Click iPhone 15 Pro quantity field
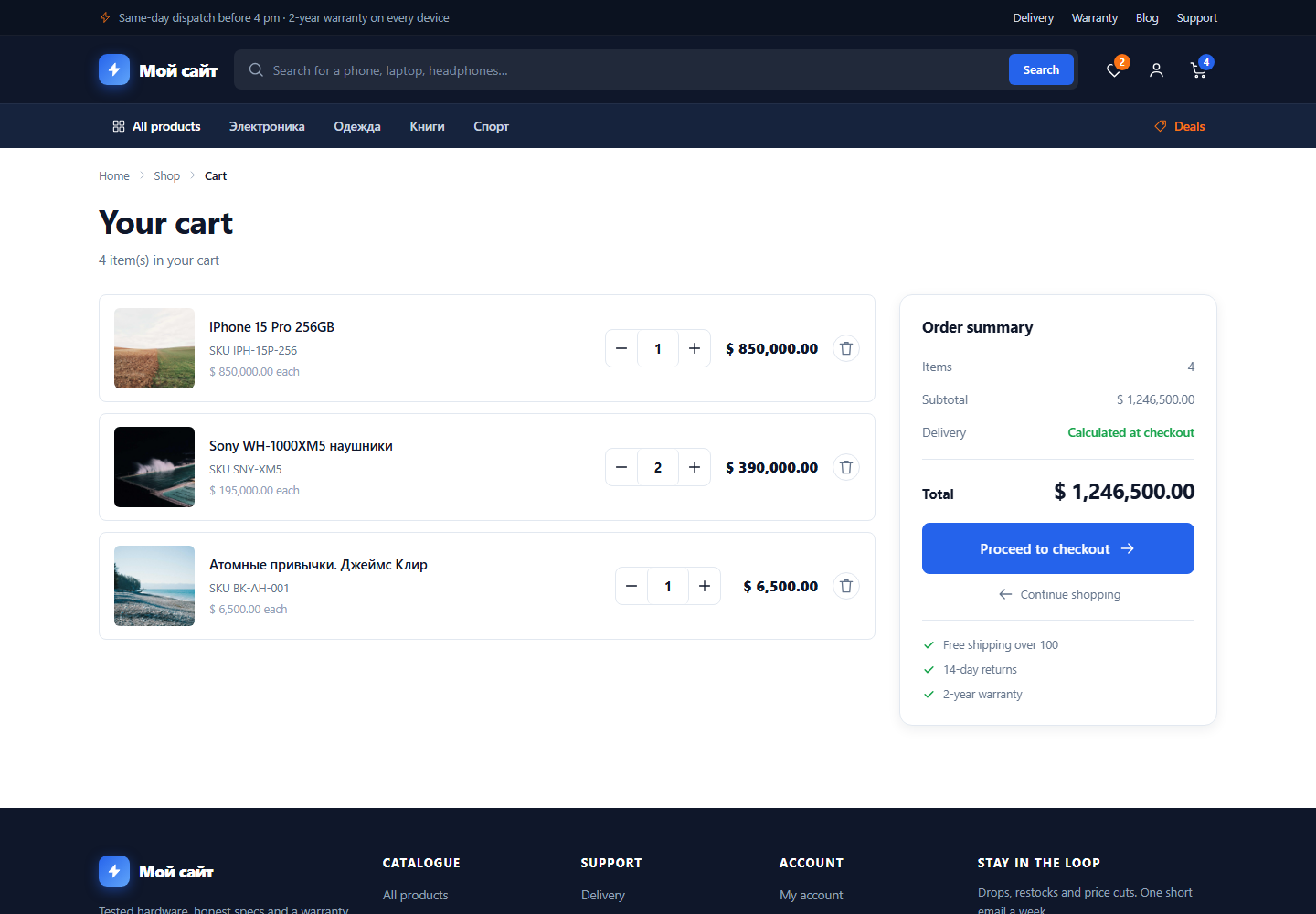 coord(658,348)
